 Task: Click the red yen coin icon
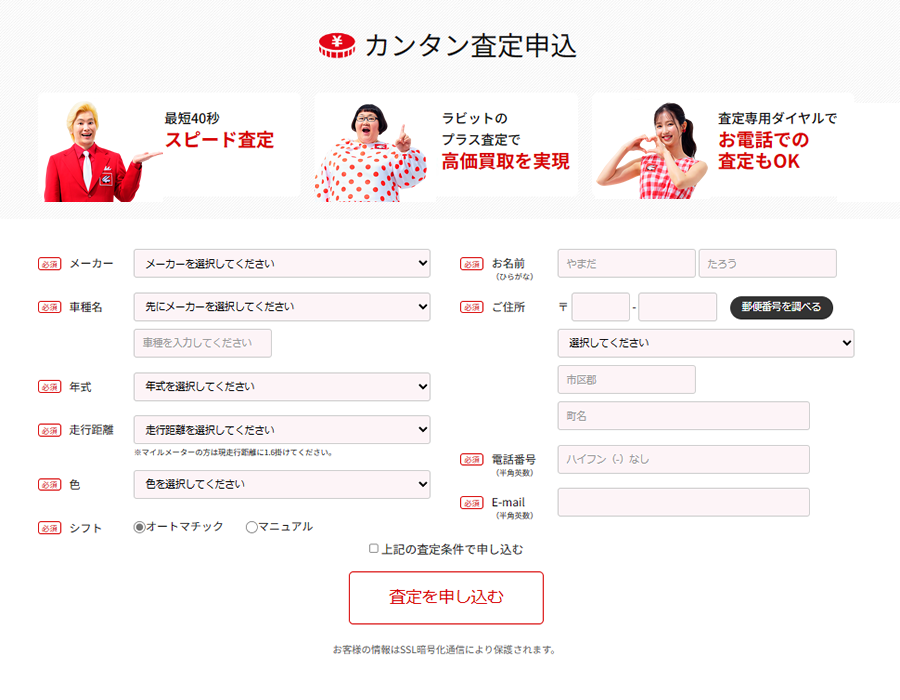click(337, 45)
